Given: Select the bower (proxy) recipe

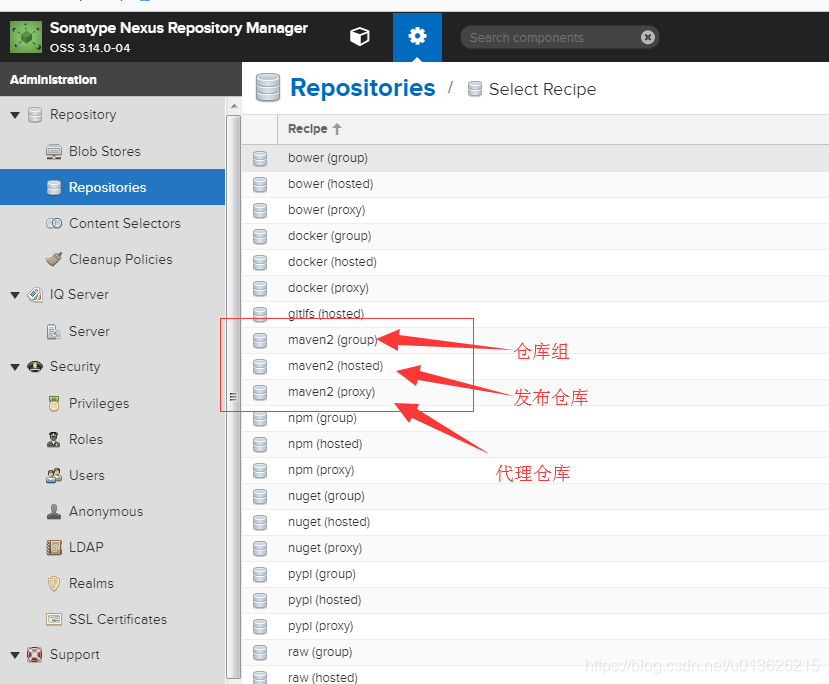Looking at the screenshot, I should pos(535,210).
